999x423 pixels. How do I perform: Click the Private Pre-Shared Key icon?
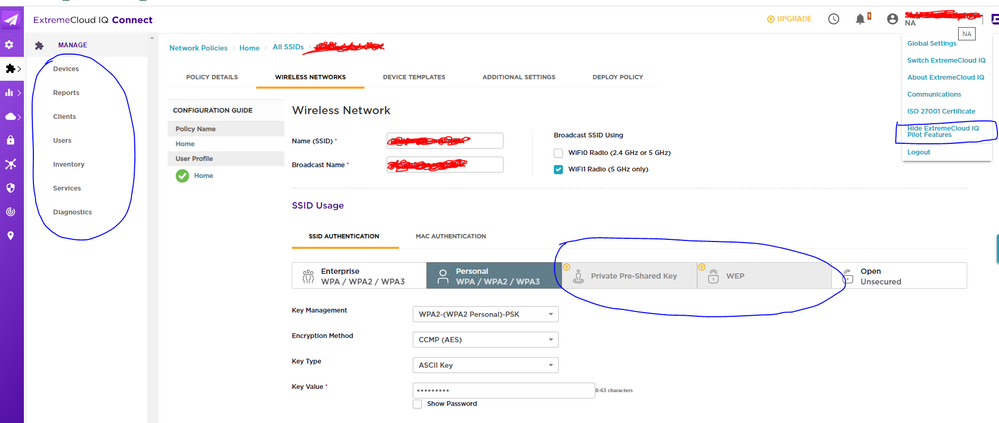tap(579, 276)
